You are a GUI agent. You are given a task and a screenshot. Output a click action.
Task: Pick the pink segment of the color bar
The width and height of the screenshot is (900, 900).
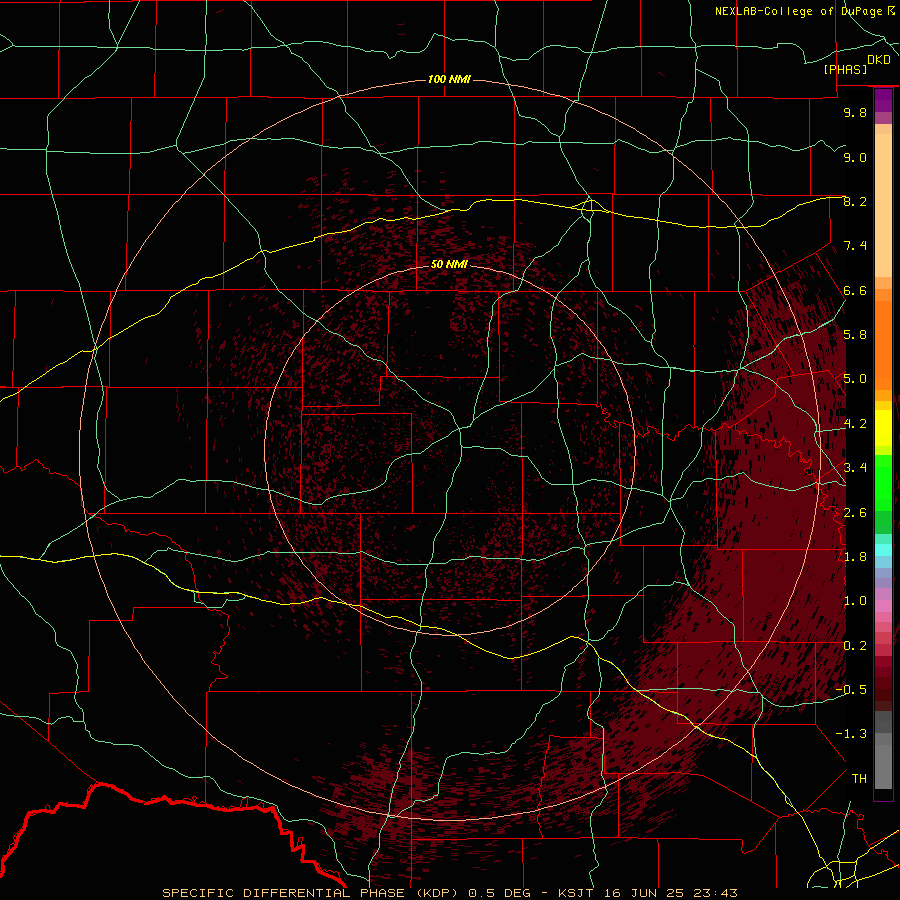click(883, 606)
